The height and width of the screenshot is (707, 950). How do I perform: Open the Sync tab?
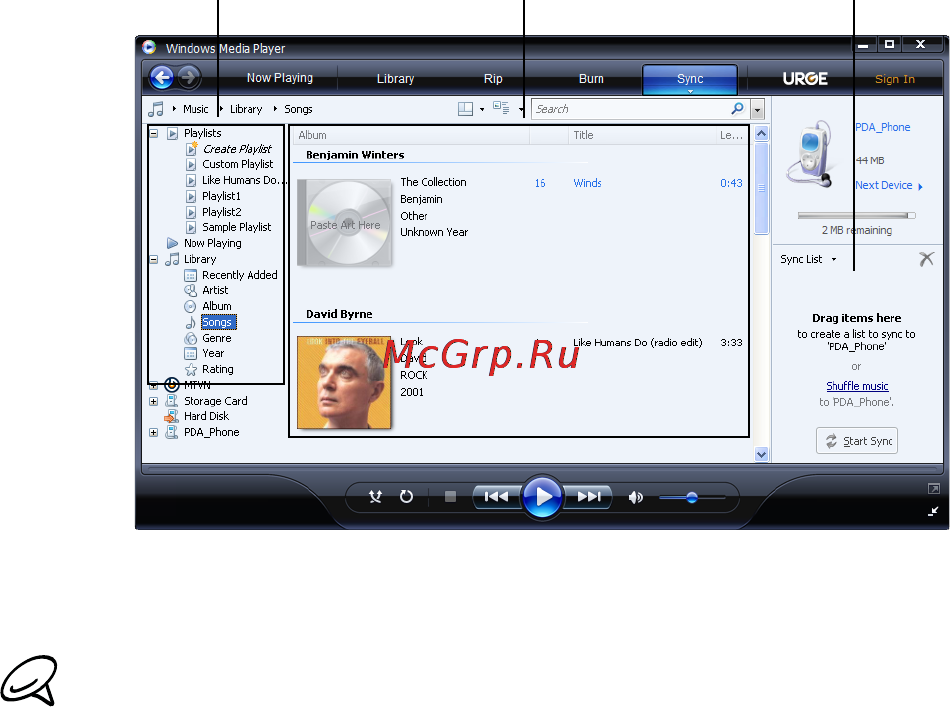point(690,79)
